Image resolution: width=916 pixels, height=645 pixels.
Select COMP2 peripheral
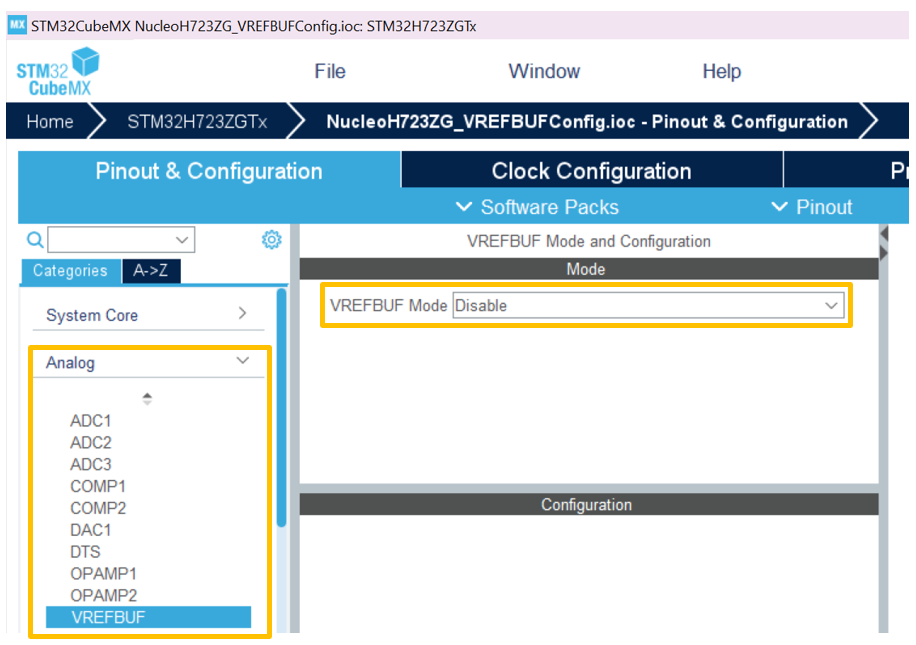pyautogui.click(x=98, y=508)
